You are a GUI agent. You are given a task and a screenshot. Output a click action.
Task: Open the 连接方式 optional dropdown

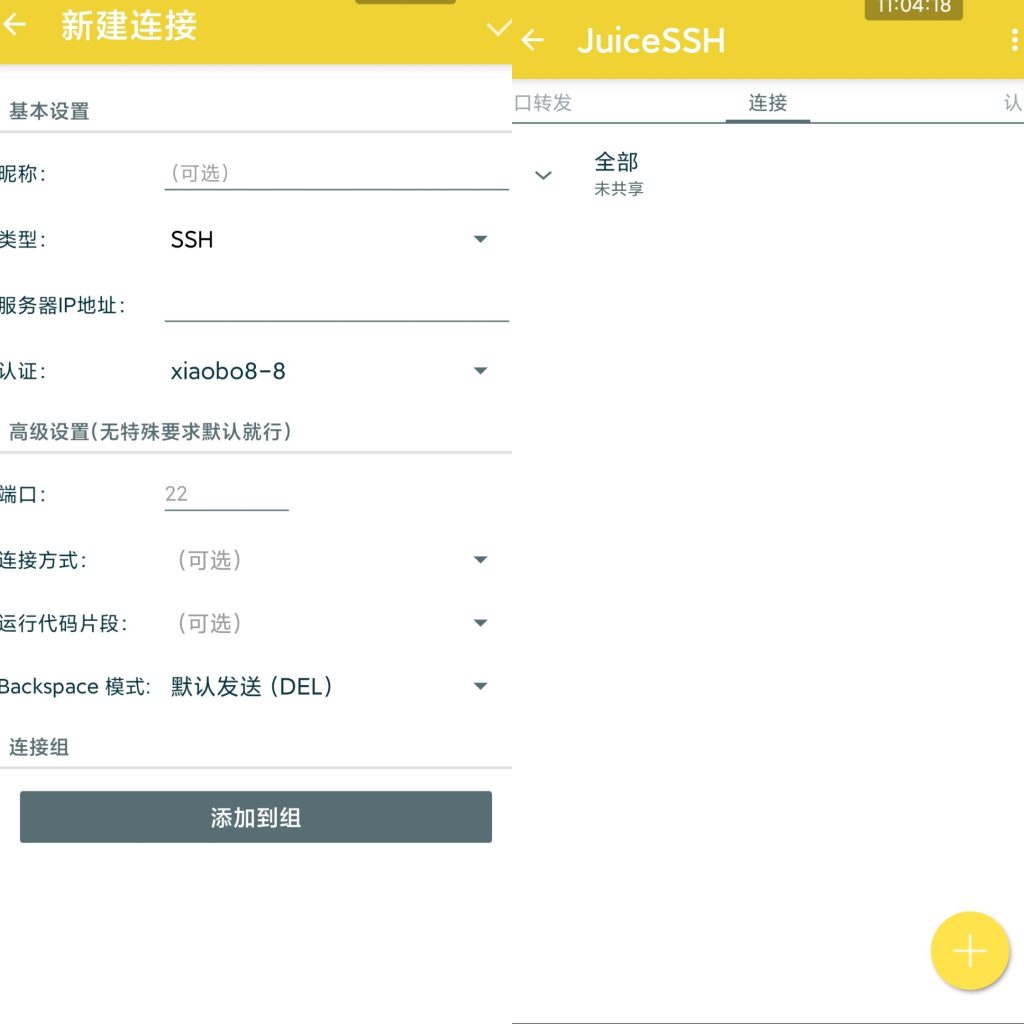point(328,560)
